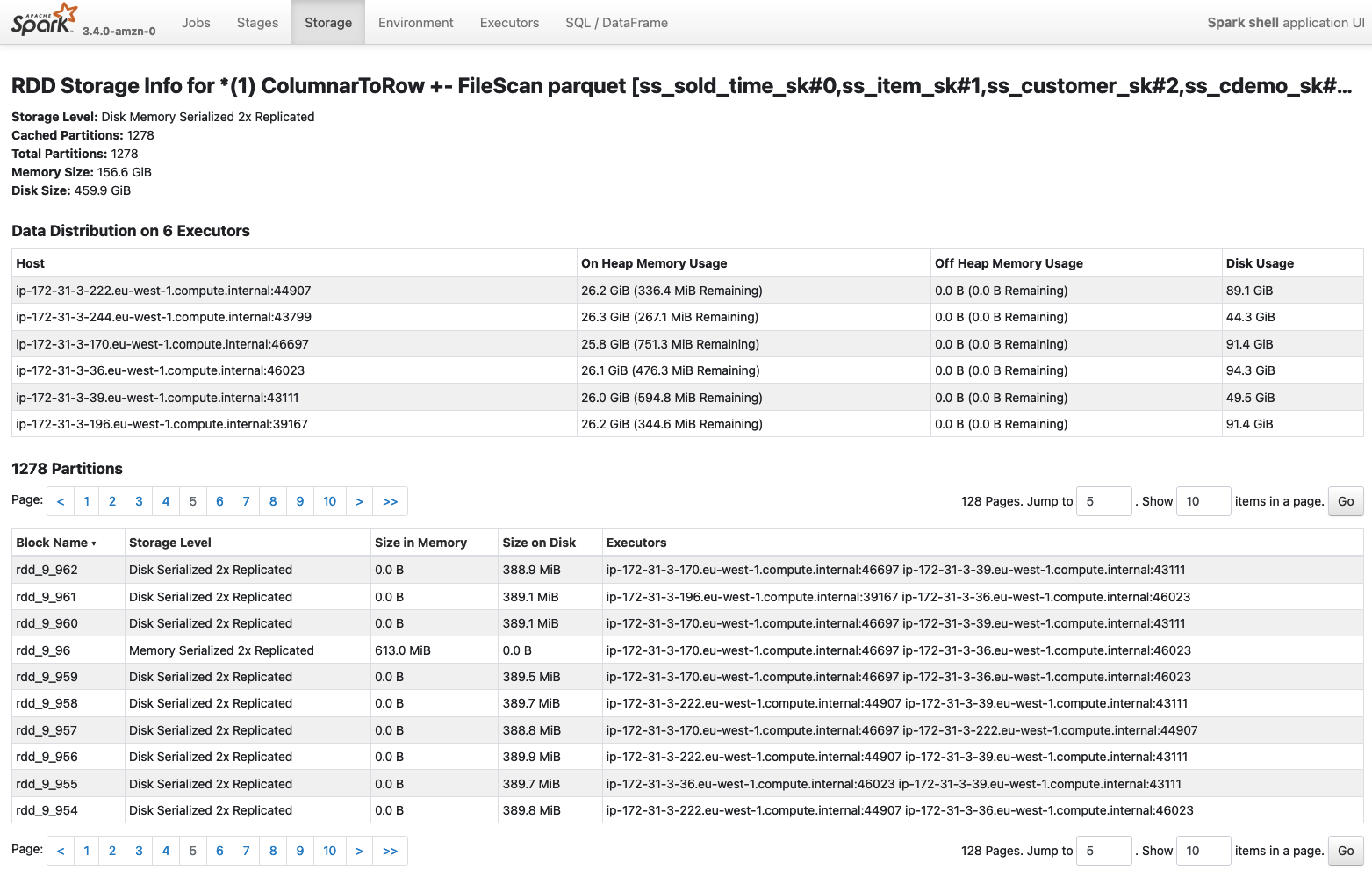The image size is (1372, 884).
Task: Open page 8 in top pagination
Action: pos(273,501)
